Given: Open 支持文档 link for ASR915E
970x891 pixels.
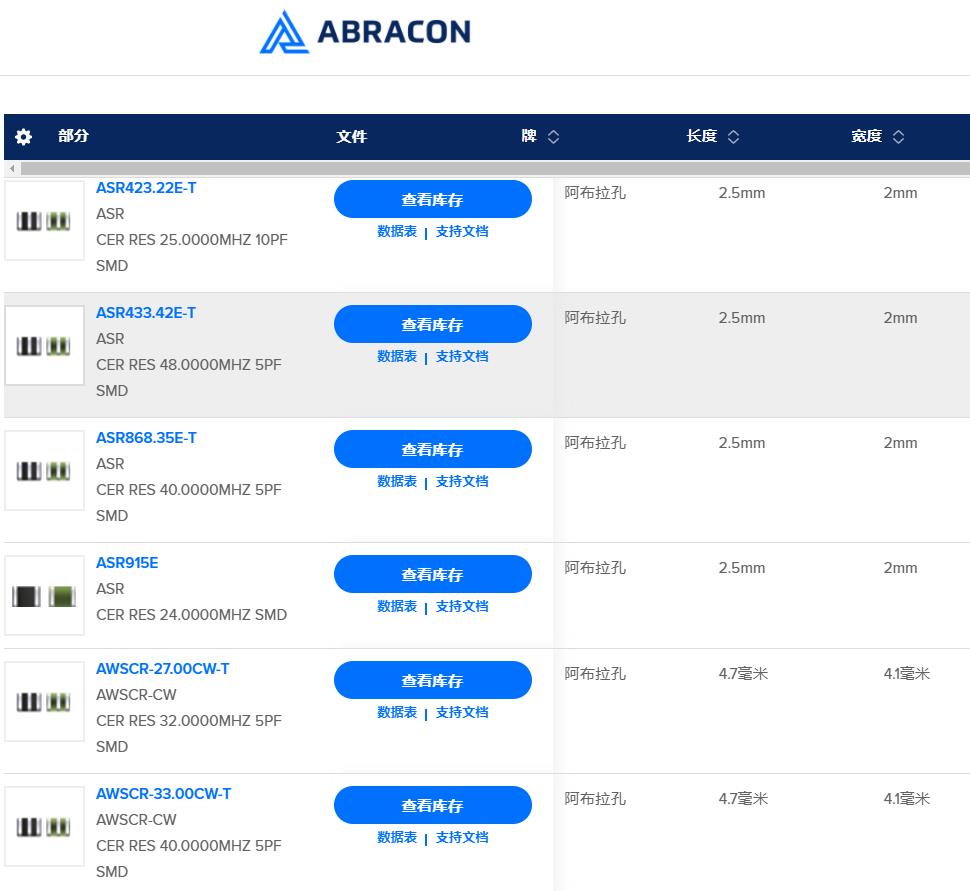Looking at the screenshot, I should (462, 606).
